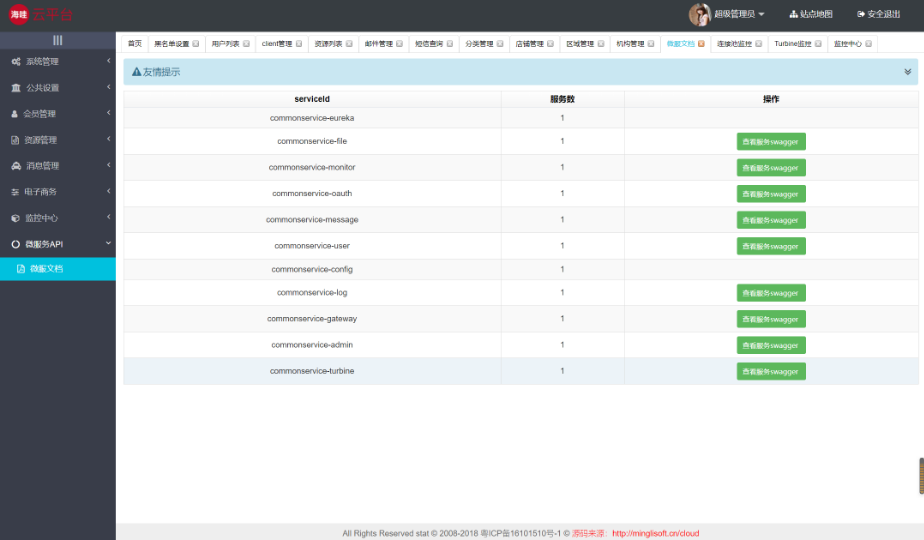Open the 站点地图 link
This screenshot has width=924, height=540.
coord(811,14)
